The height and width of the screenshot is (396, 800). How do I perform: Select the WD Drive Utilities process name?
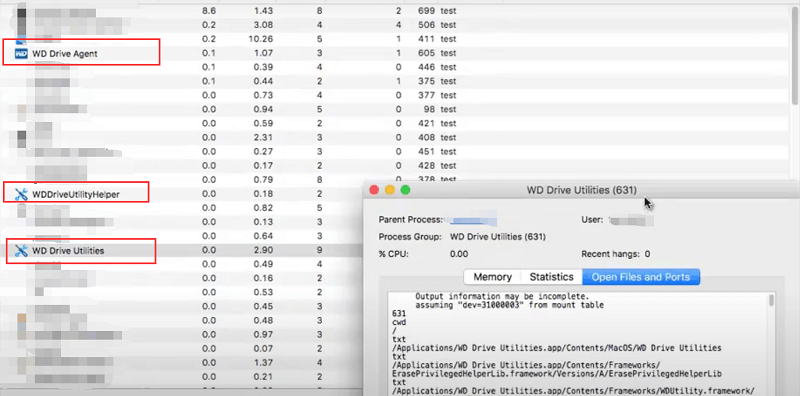68,251
